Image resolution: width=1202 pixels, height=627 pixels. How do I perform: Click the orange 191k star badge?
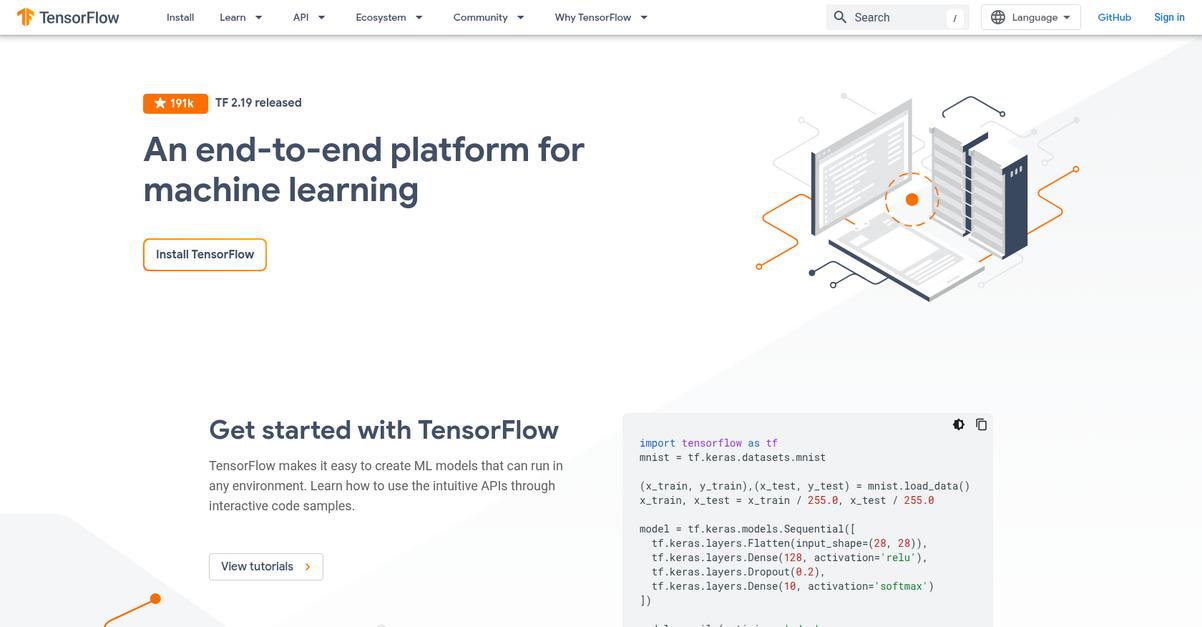(x=175, y=103)
